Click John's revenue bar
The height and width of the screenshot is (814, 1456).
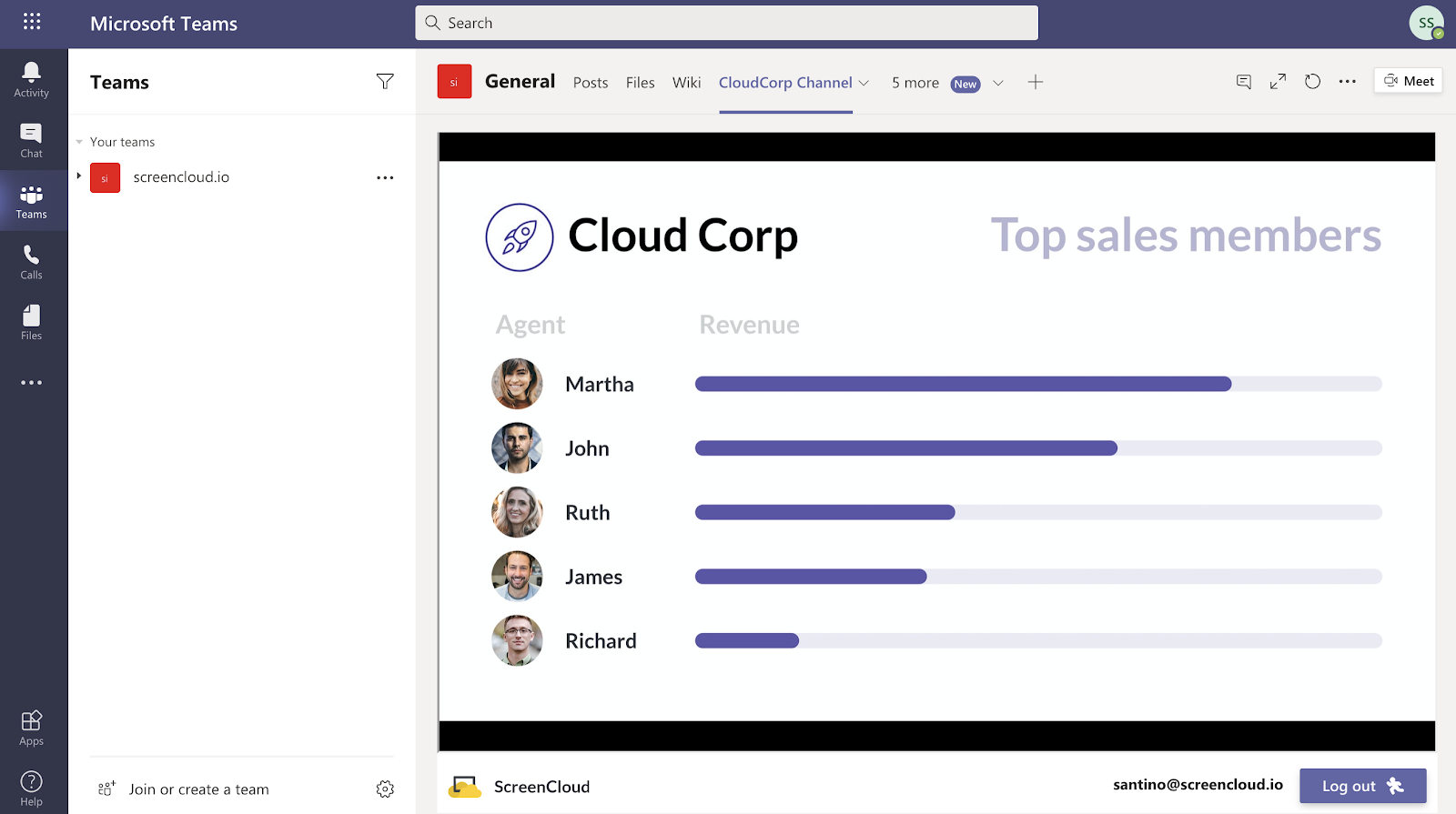pyautogui.click(x=1038, y=448)
